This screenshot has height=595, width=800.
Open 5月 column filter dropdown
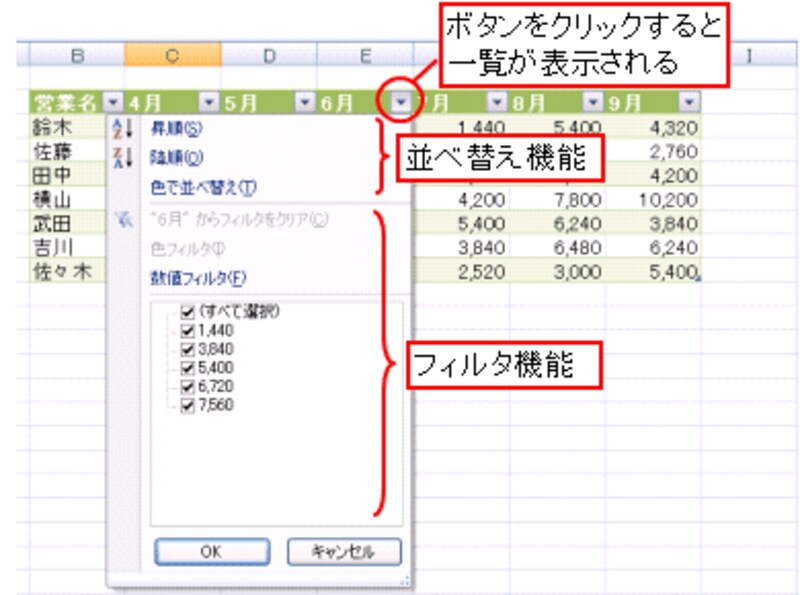point(305,103)
